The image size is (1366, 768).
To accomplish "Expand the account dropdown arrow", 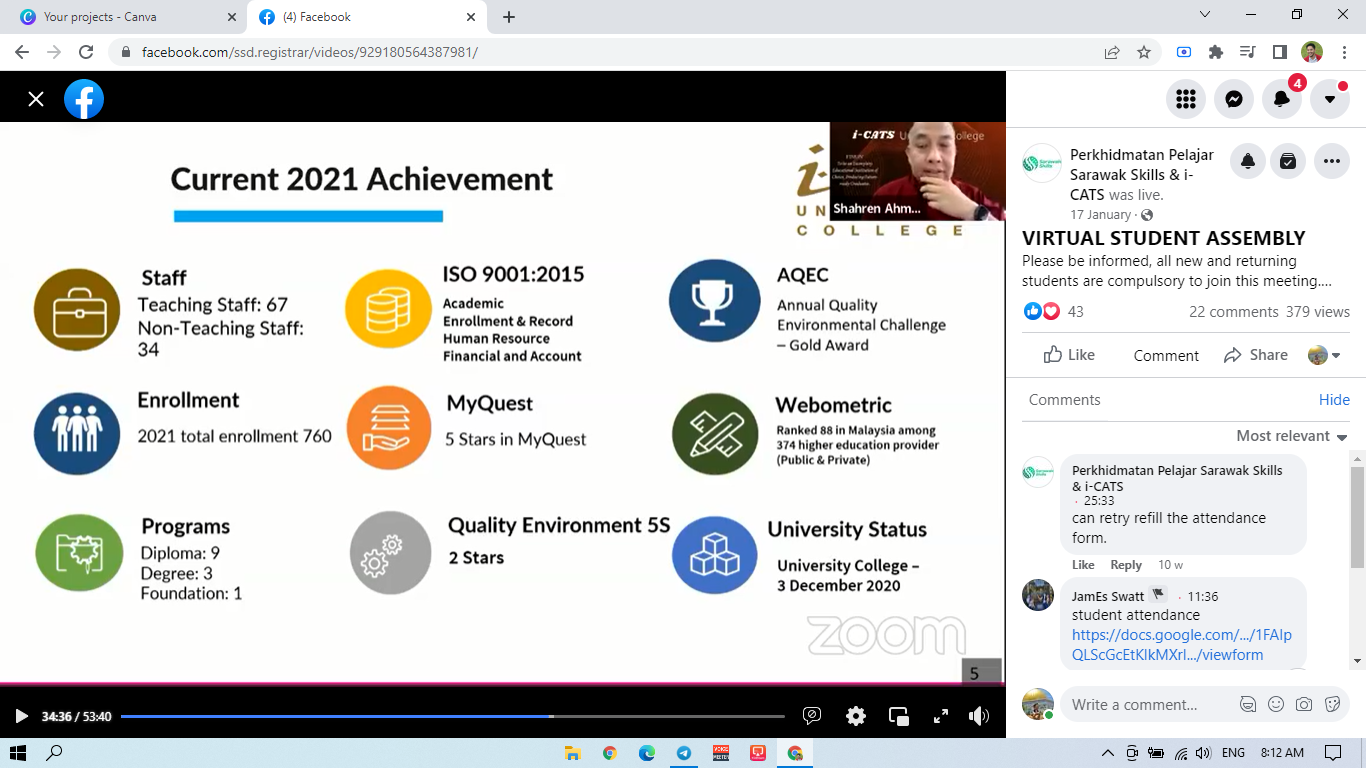I will 1330,99.
